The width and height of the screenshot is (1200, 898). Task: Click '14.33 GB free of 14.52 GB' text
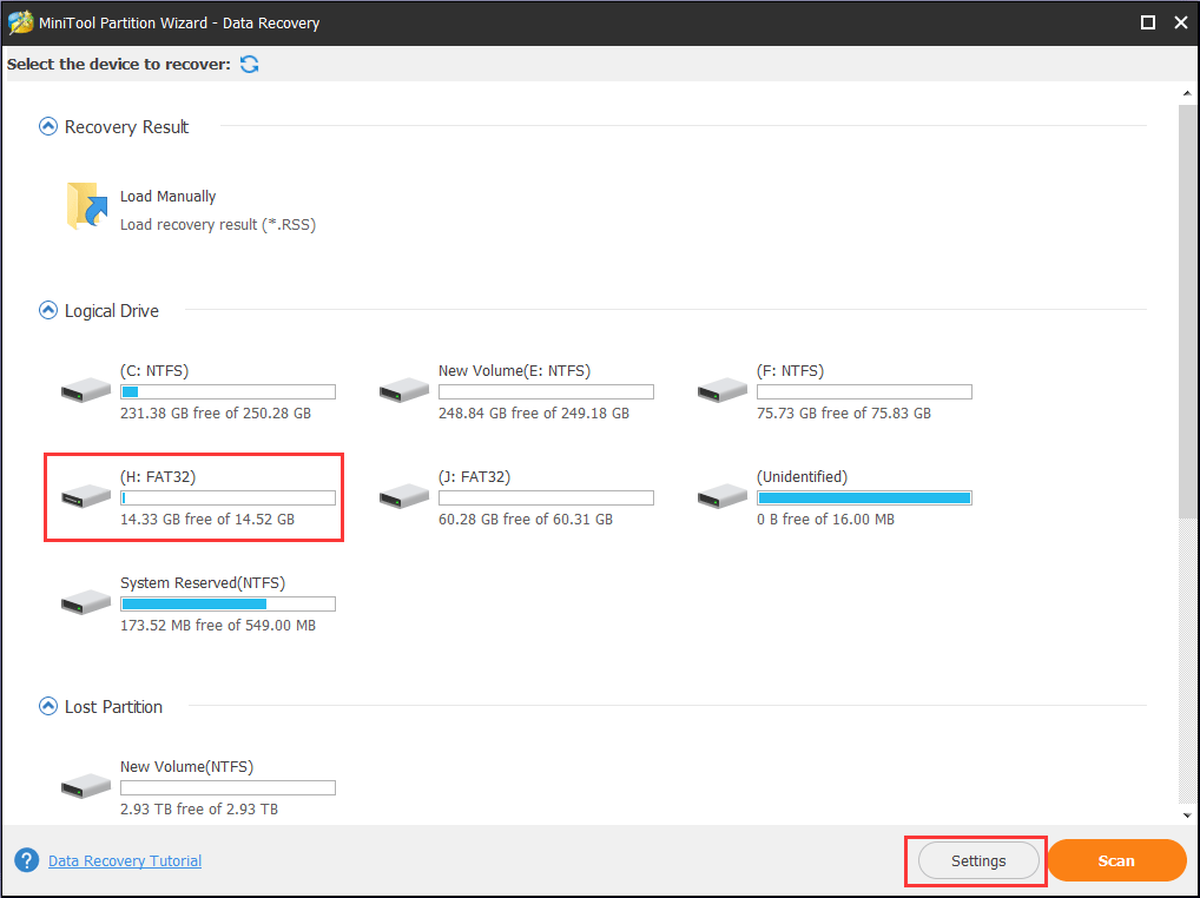207,519
